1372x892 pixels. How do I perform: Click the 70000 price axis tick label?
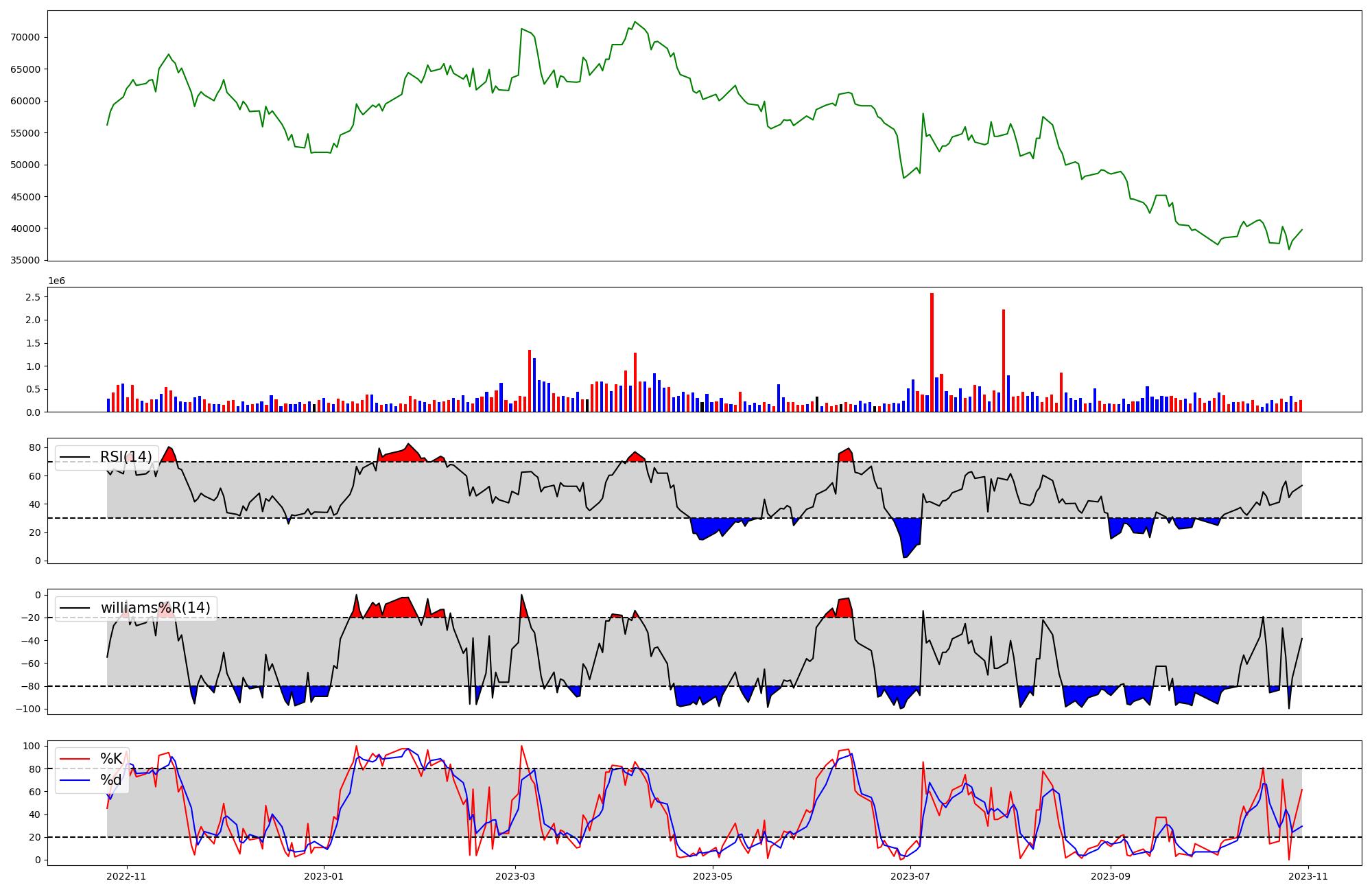pos(25,37)
